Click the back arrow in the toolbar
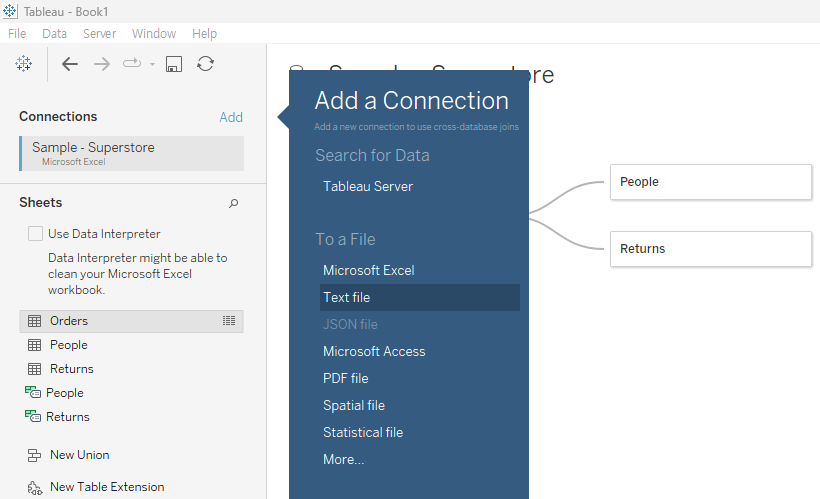 (70, 64)
